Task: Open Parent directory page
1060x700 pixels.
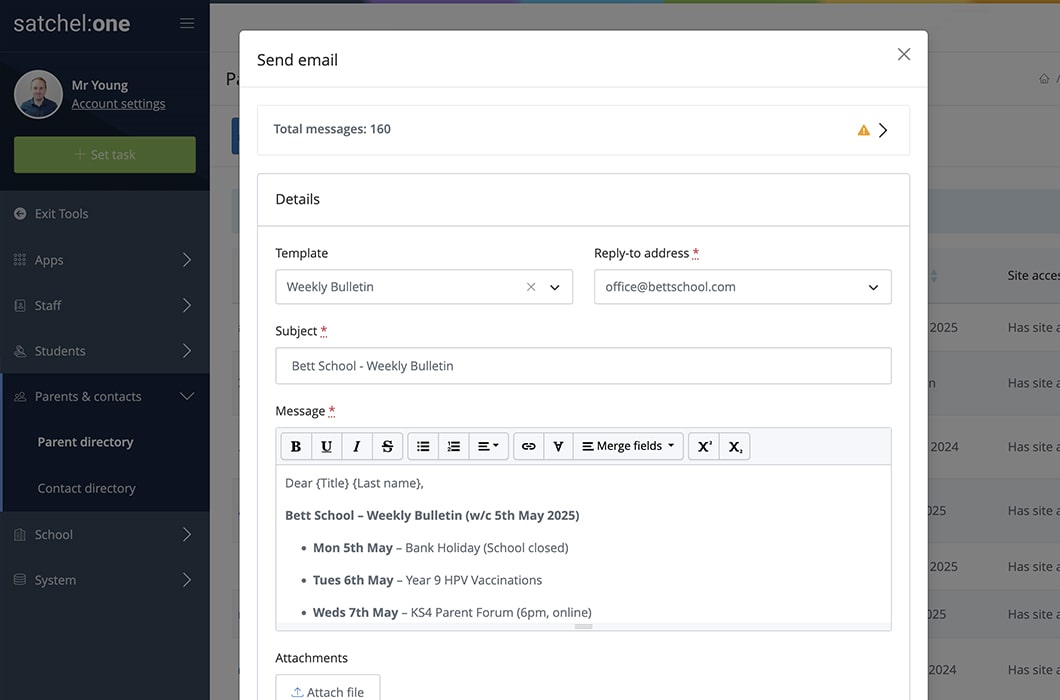Action: [x=85, y=442]
